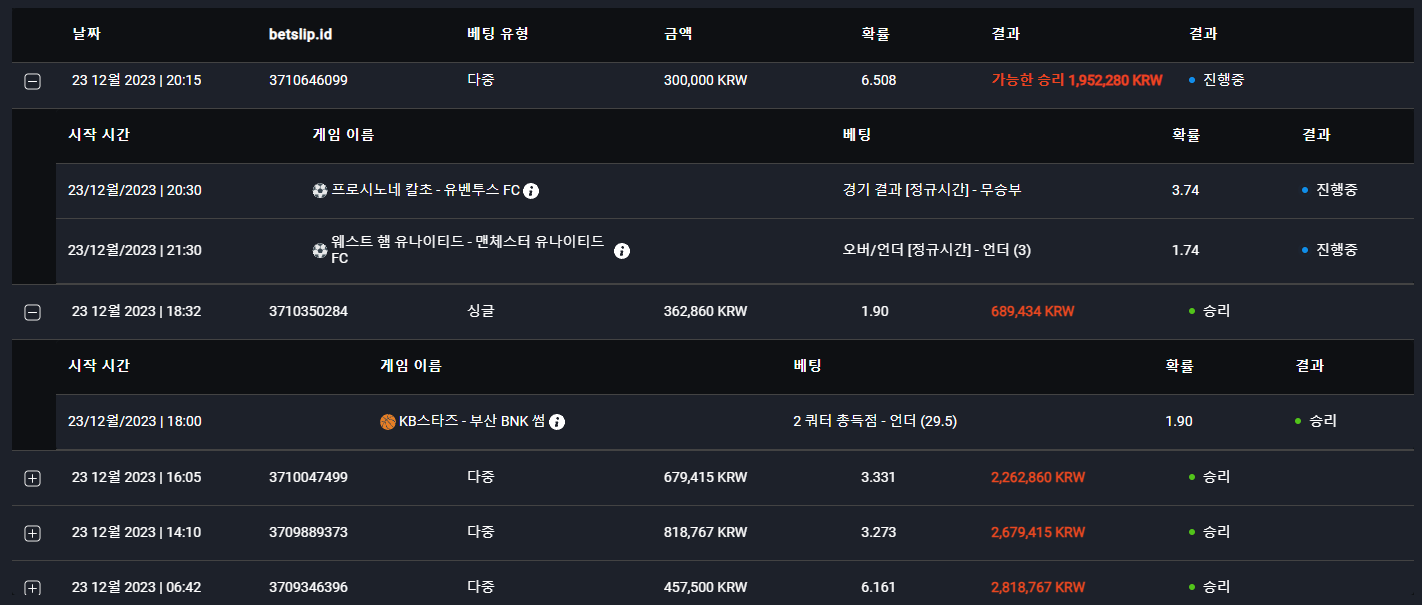Sort by betslip.id column header

pyautogui.click(x=301, y=34)
